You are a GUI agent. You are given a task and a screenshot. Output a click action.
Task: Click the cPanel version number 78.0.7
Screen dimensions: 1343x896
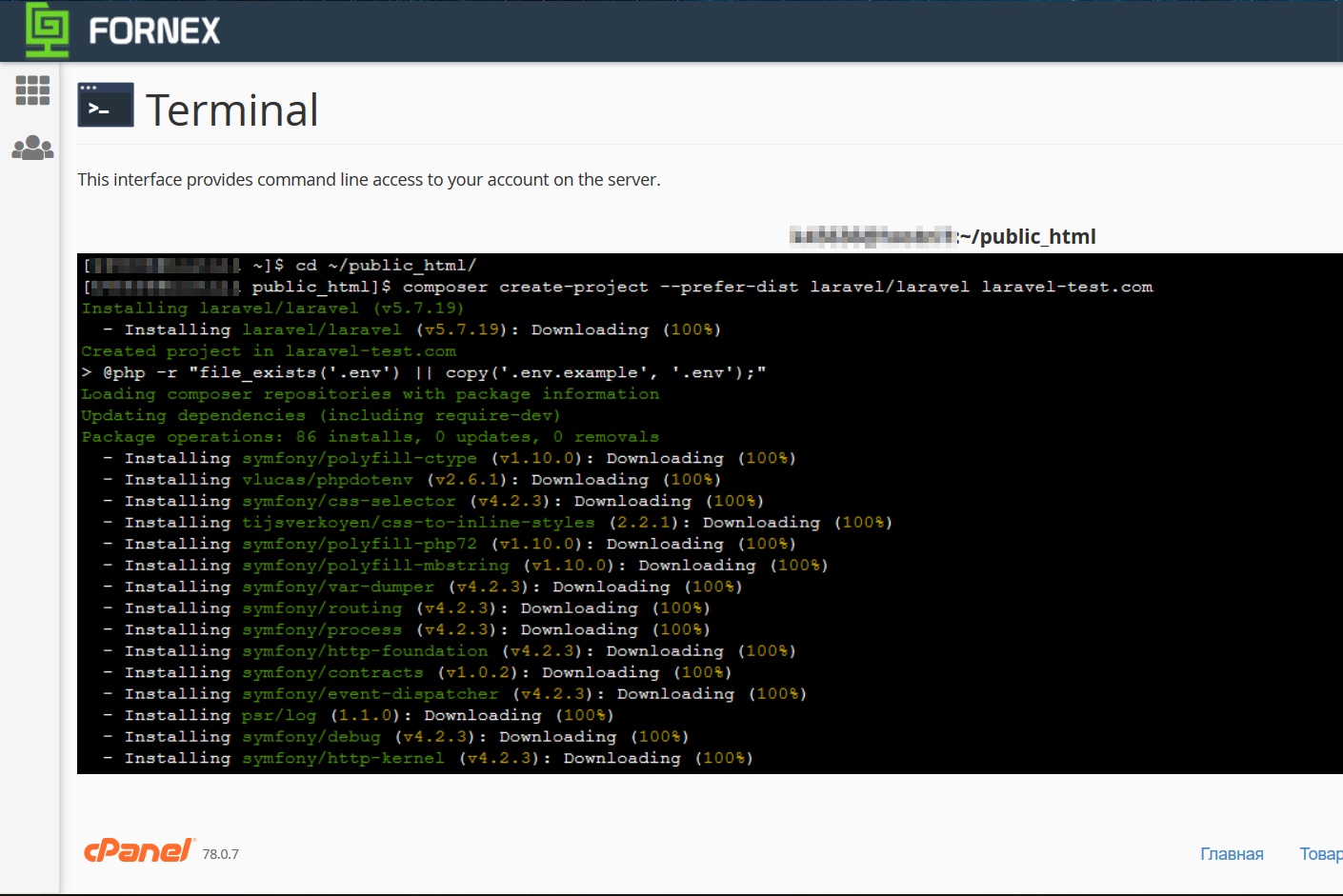220,854
